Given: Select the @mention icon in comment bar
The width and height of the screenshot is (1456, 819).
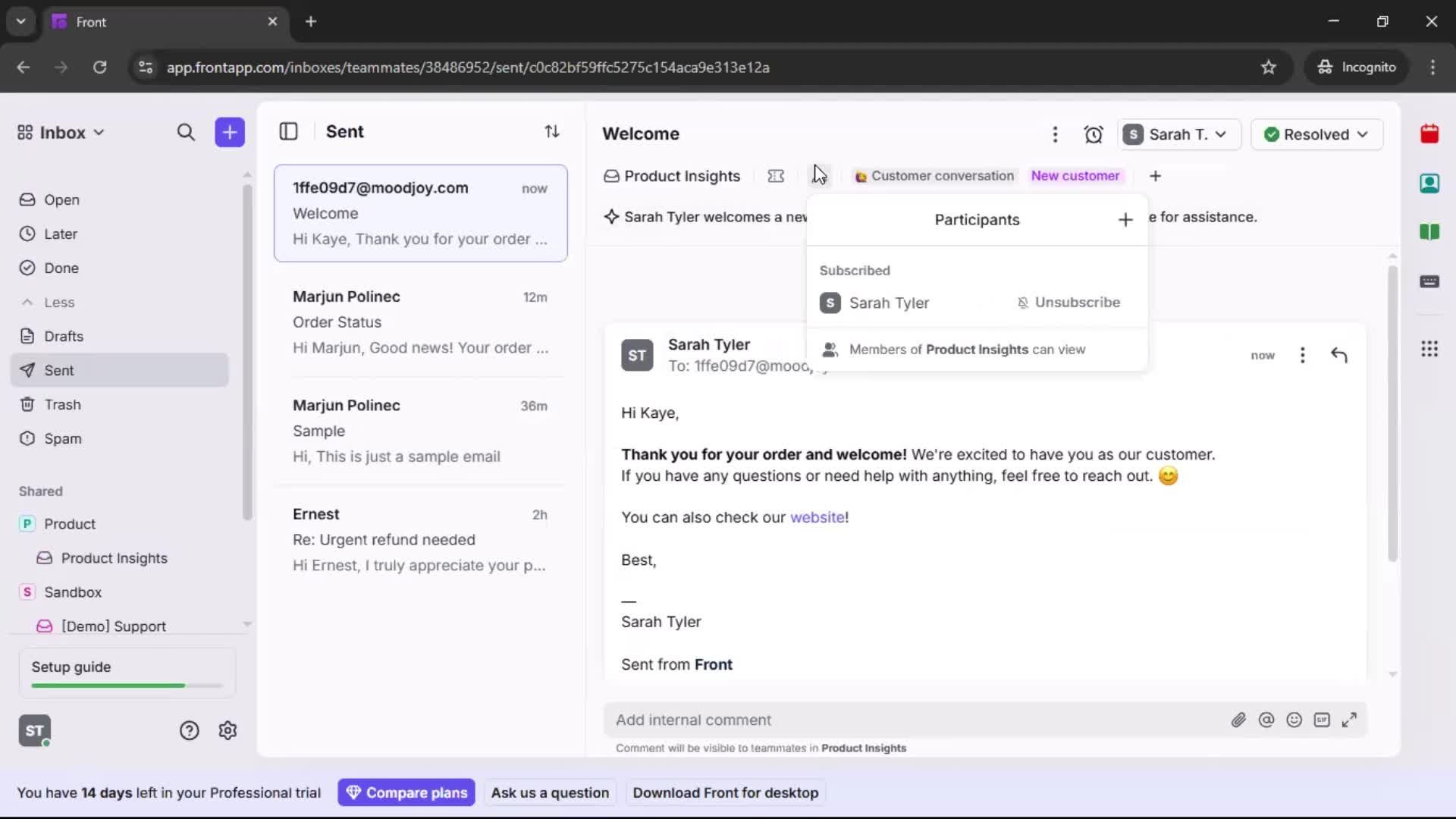Looking at the screenshot, I should pos(1267,720).
